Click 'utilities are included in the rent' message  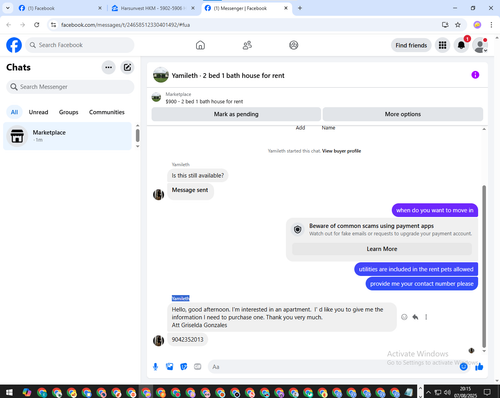pyautogui.click(x=416, y=269)
